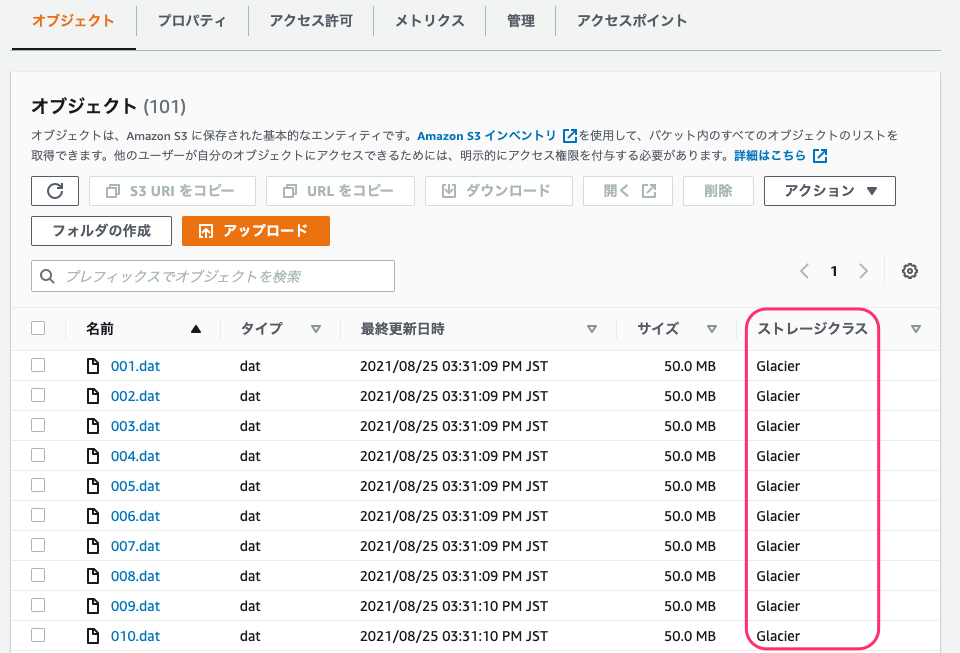Click the file icon next to 001.dat
The image size is (960, 653).
[x=92, y=366]
